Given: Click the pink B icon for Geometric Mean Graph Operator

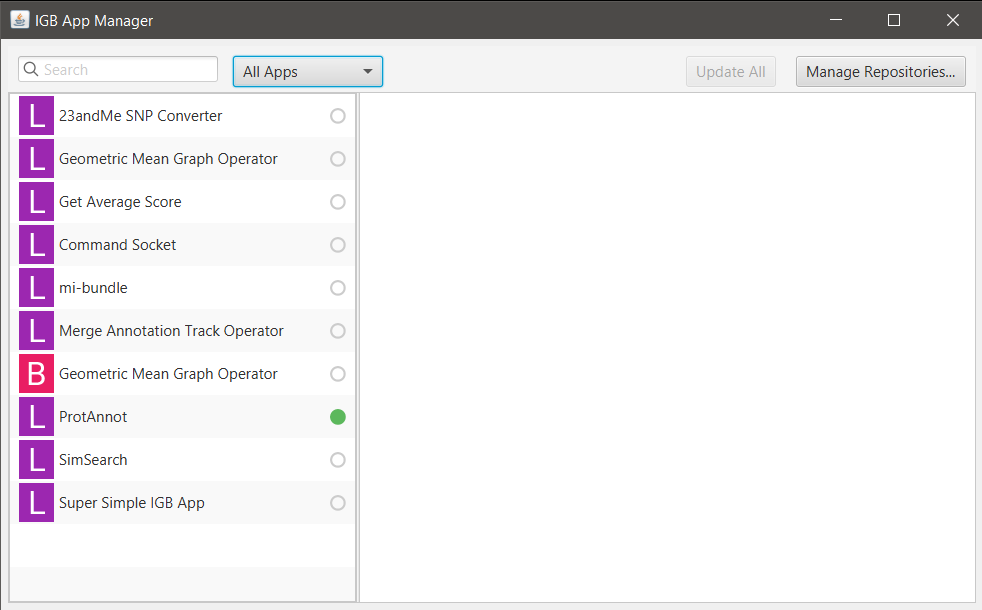Looking at the screenshot, I should 36,374.
